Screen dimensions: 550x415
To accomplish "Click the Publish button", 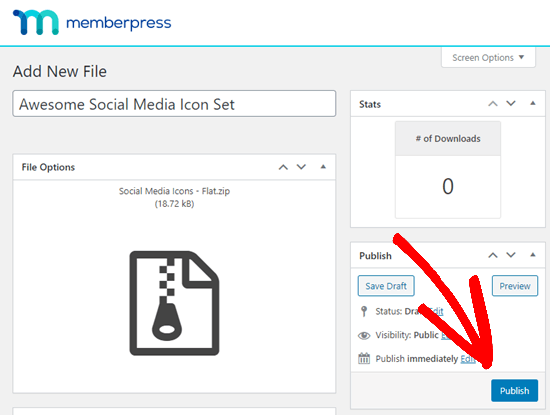I will pyautogui.click(x=514, y=390).
